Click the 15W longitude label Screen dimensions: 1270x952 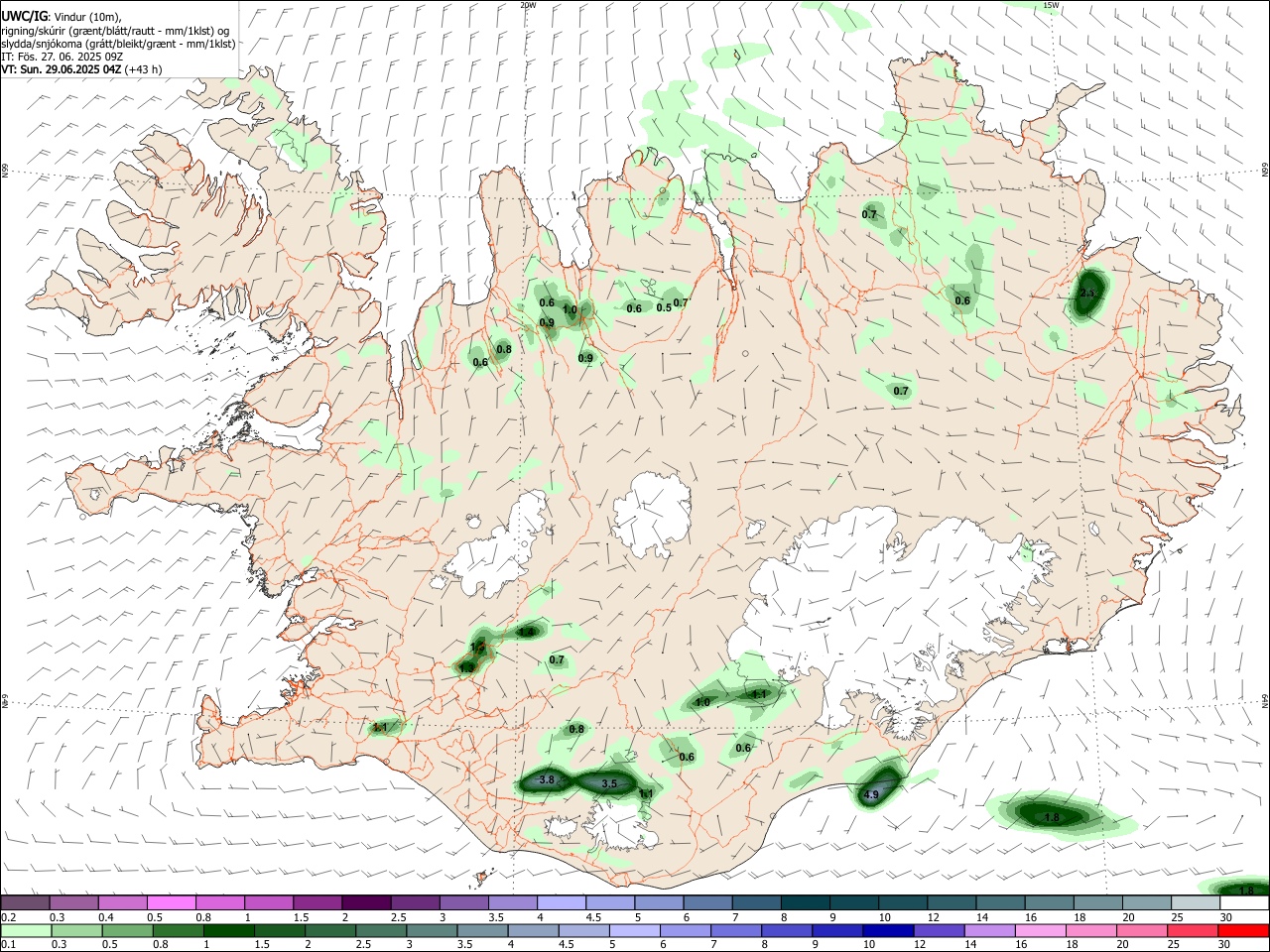1051,5
